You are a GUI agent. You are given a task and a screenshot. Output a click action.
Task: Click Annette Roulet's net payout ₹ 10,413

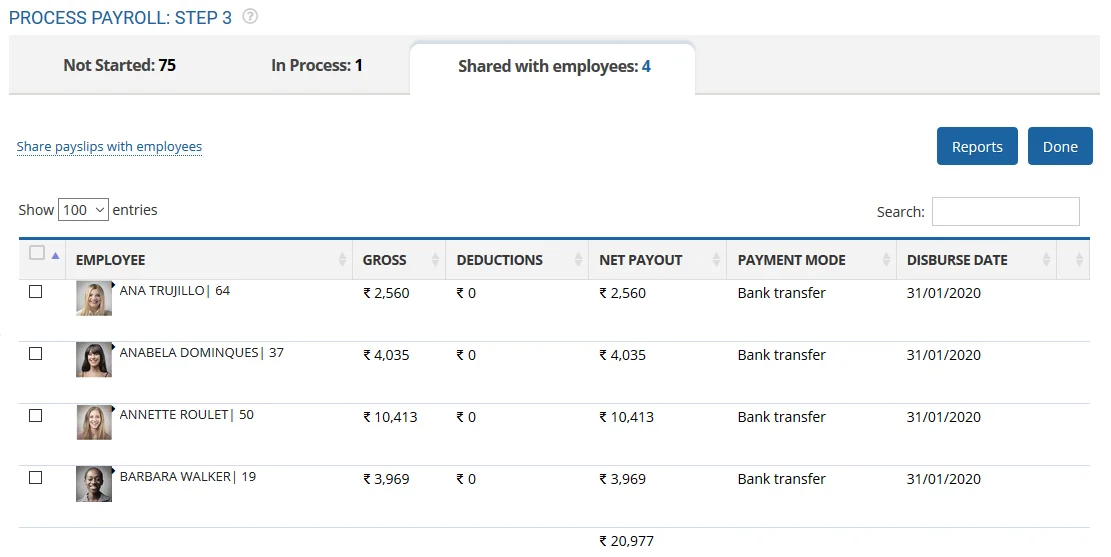click(627, 417)
